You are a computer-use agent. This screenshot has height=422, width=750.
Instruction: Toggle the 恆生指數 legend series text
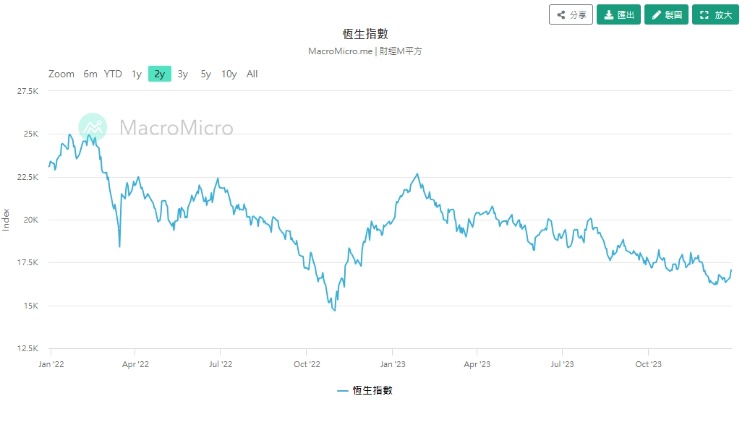pyautogui.click(x=372, y=391)
